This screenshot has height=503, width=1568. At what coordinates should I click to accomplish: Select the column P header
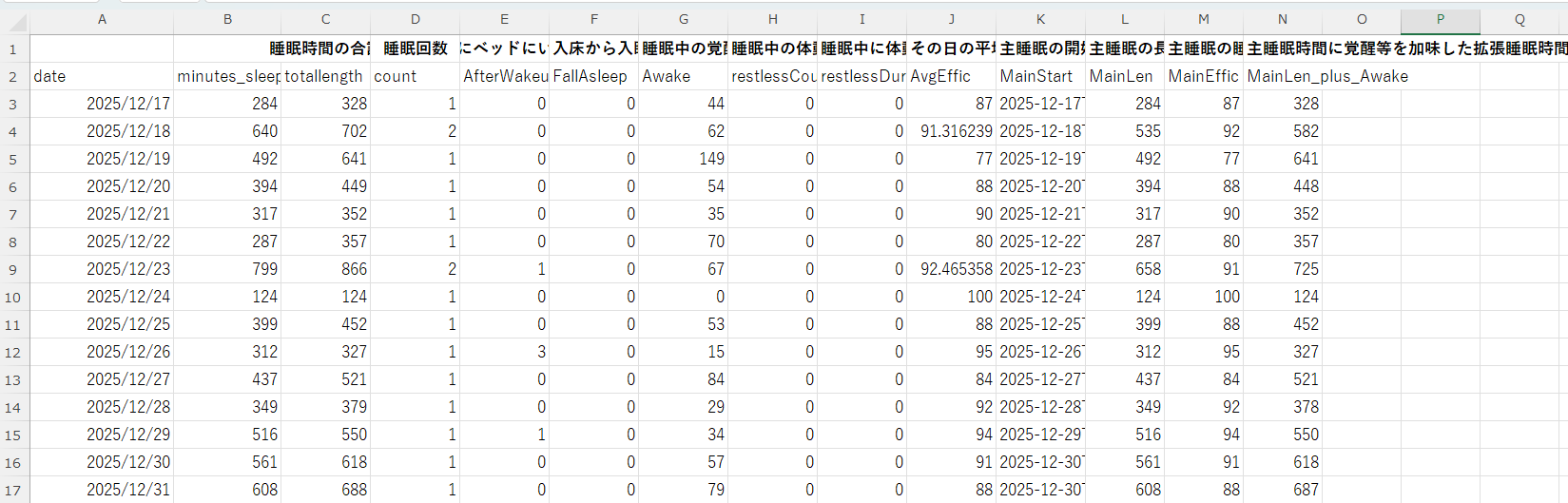pos(1440,19)
